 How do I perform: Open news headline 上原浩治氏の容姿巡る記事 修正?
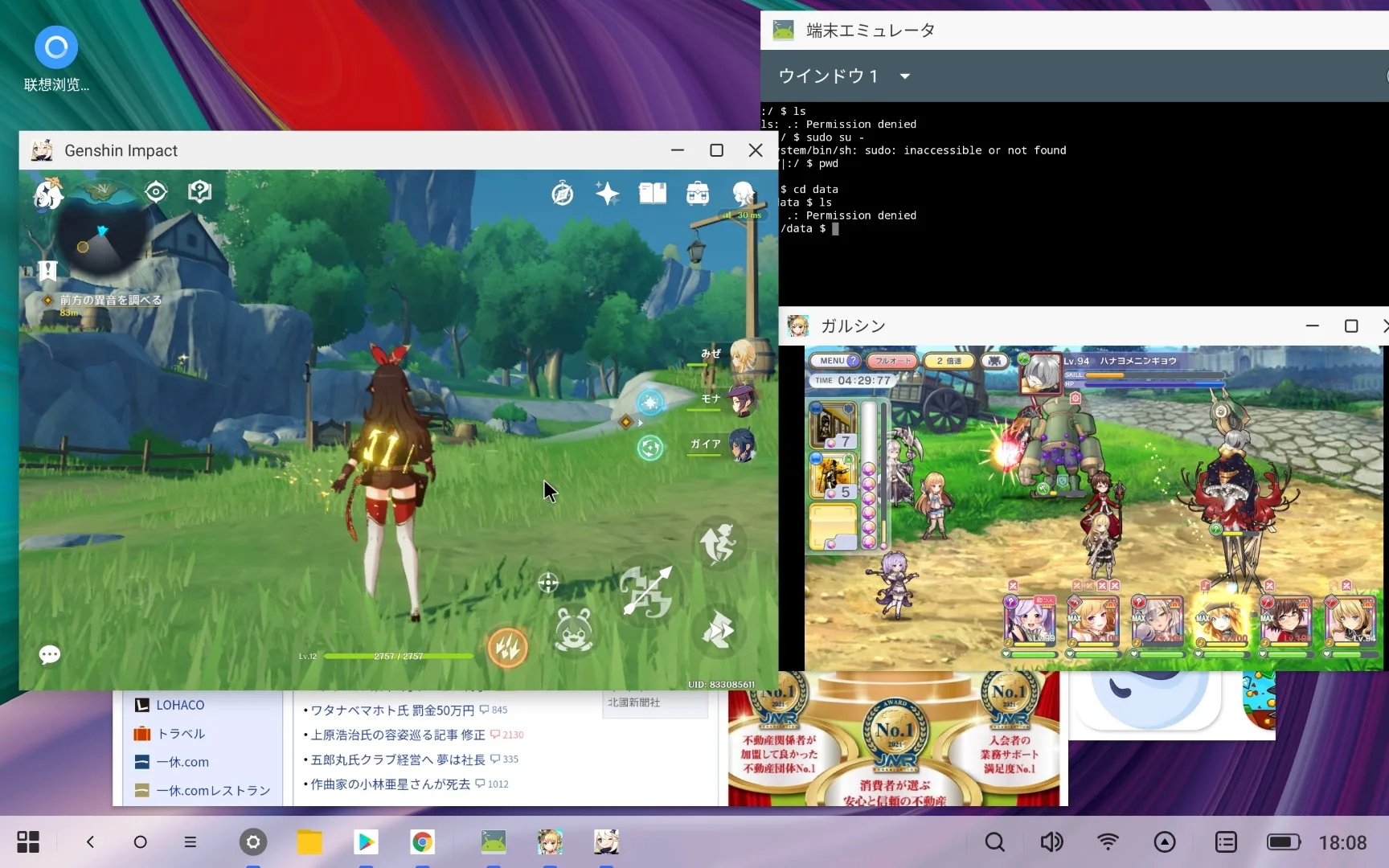[x=398, y=735]
